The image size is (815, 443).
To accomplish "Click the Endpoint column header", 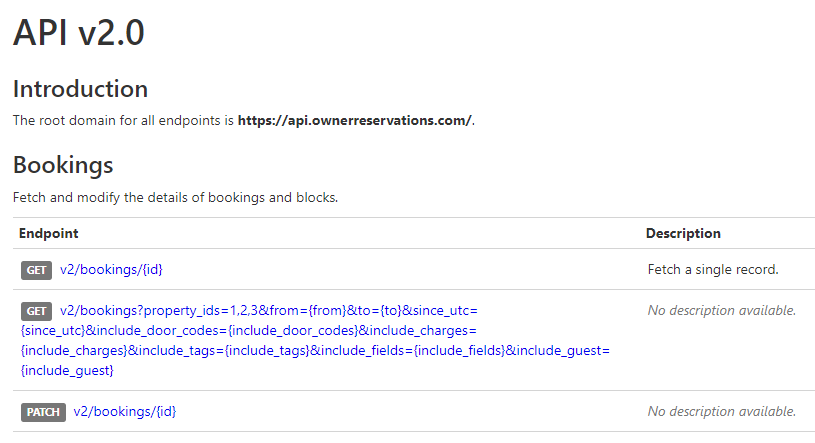I will click(x=49, y=233).
